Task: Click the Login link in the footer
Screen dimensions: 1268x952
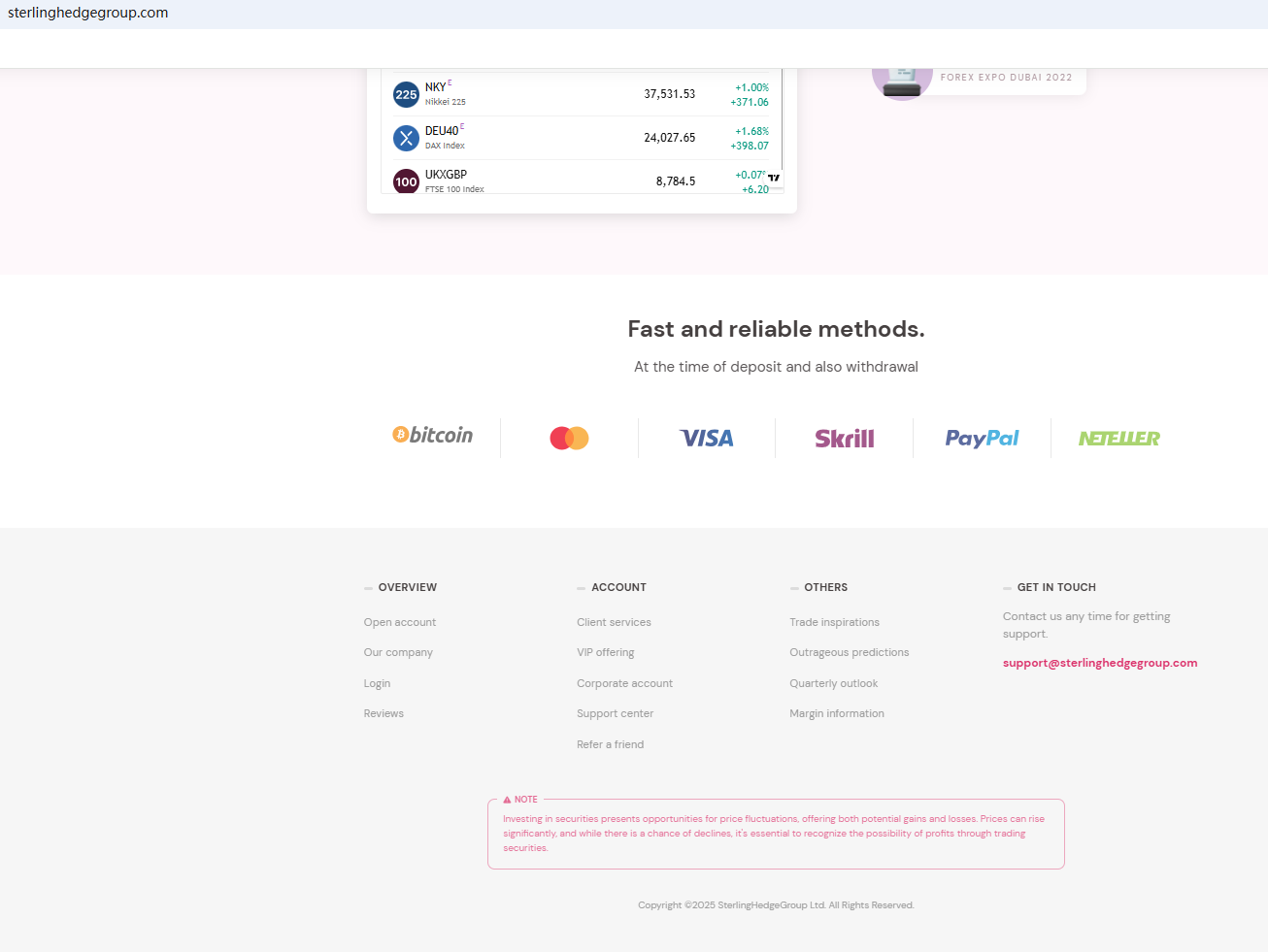Action: 377,683
